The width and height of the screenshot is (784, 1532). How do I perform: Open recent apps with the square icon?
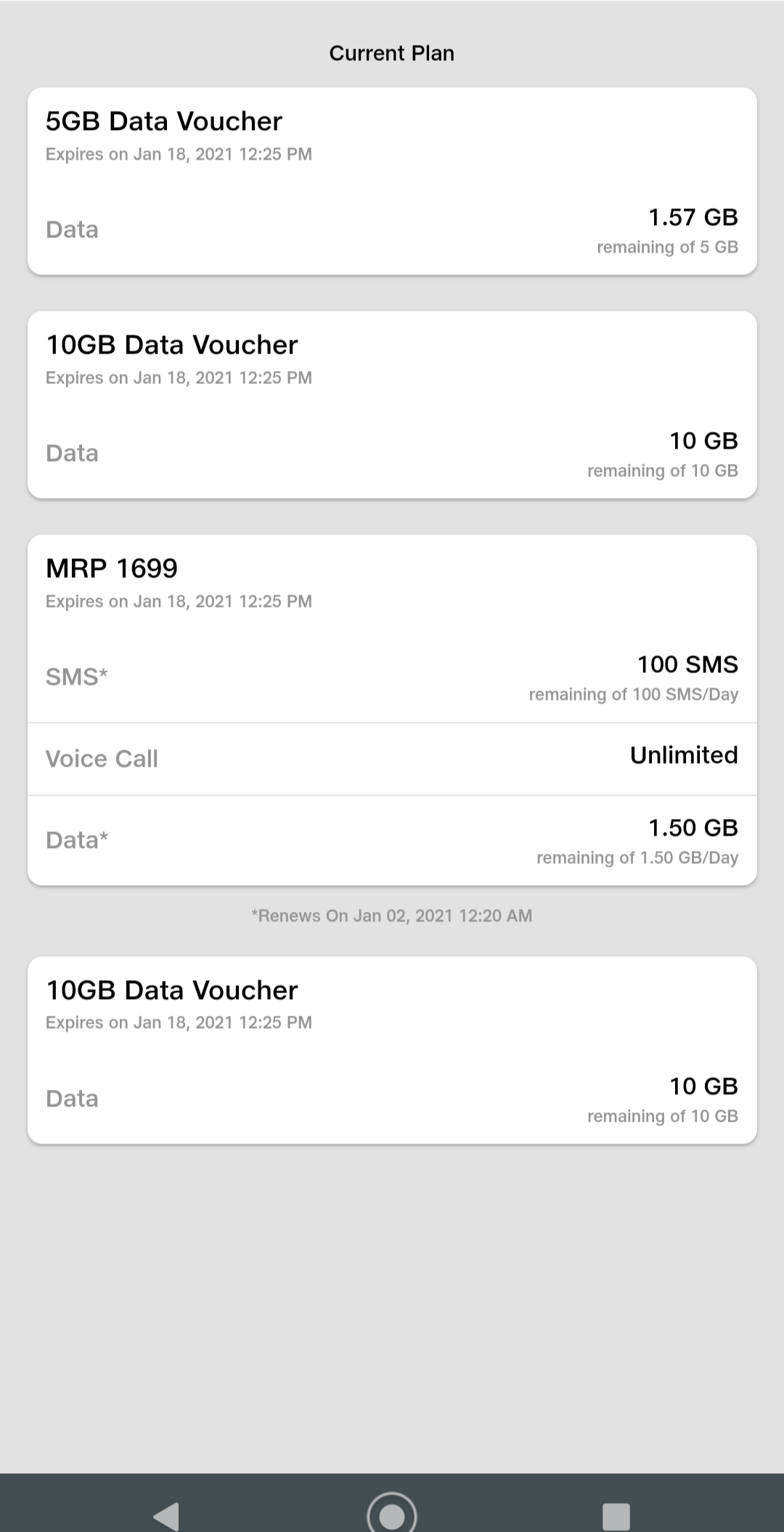pyautogui.click(x=616, y=1516)
